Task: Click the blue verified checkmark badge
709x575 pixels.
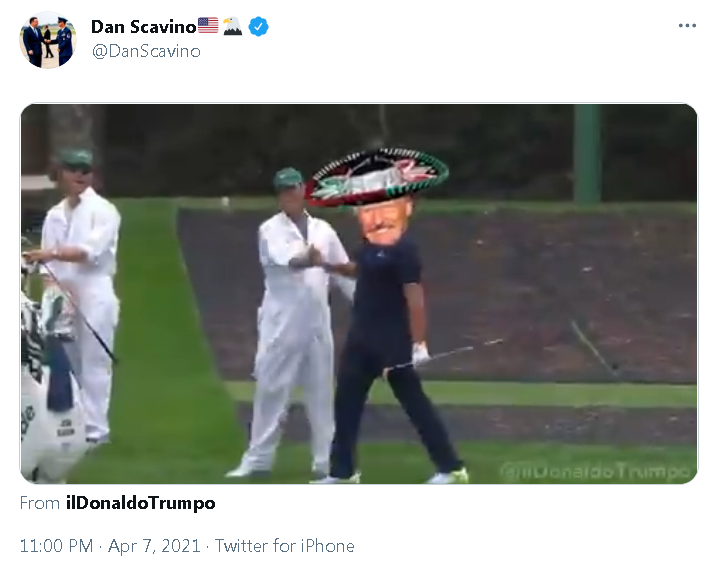Action: tap(258, 27)
